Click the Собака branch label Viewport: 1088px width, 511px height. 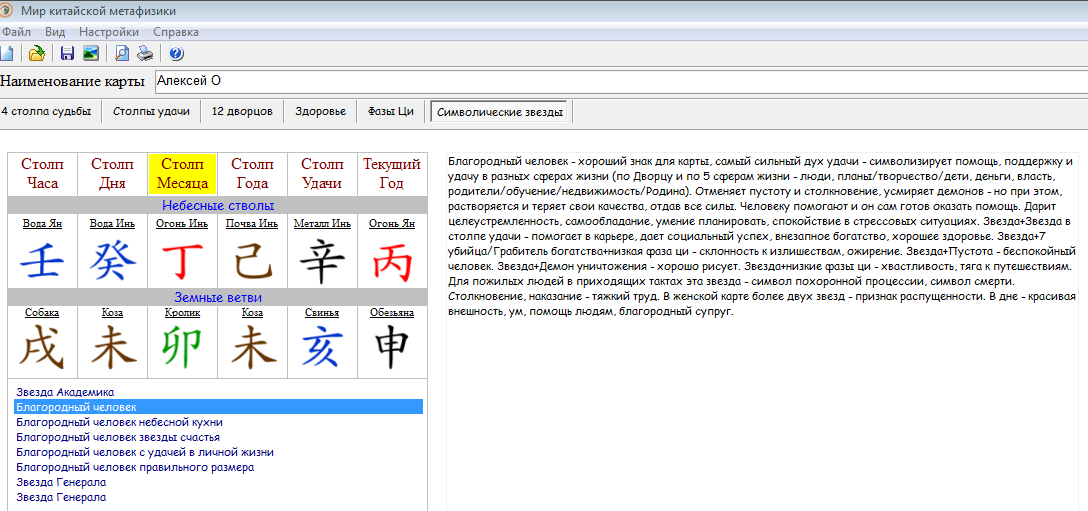click(42, 313)
